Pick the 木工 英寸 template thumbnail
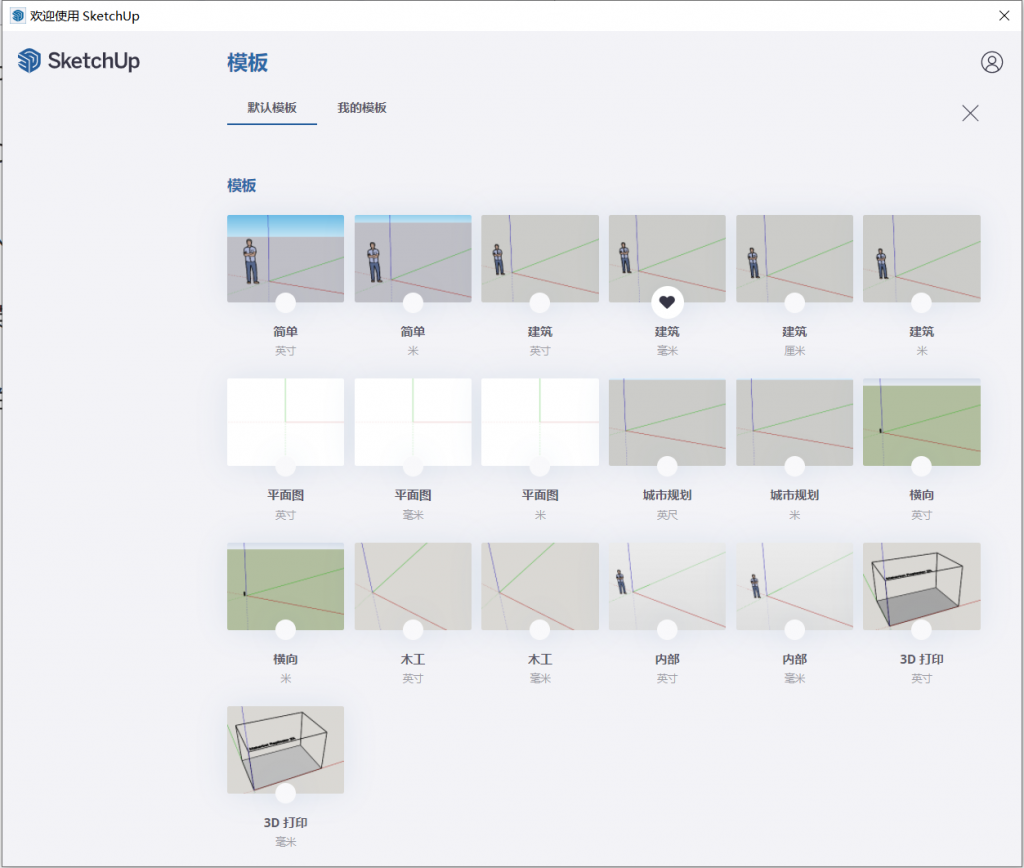 tap(413, 586)
